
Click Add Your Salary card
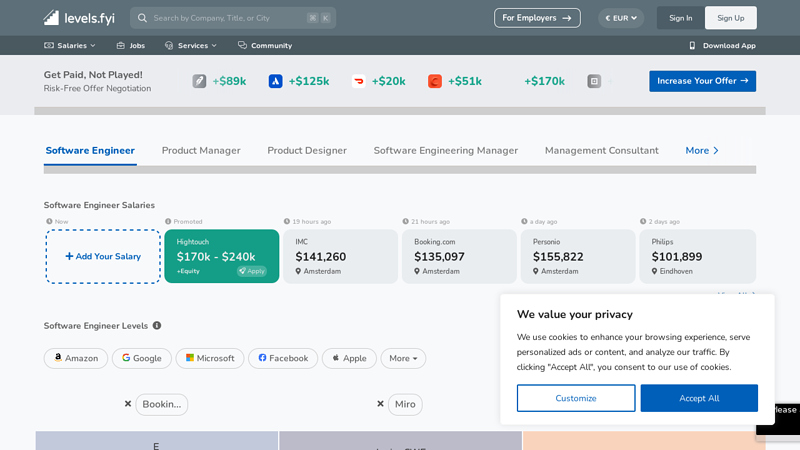[103, 256]
